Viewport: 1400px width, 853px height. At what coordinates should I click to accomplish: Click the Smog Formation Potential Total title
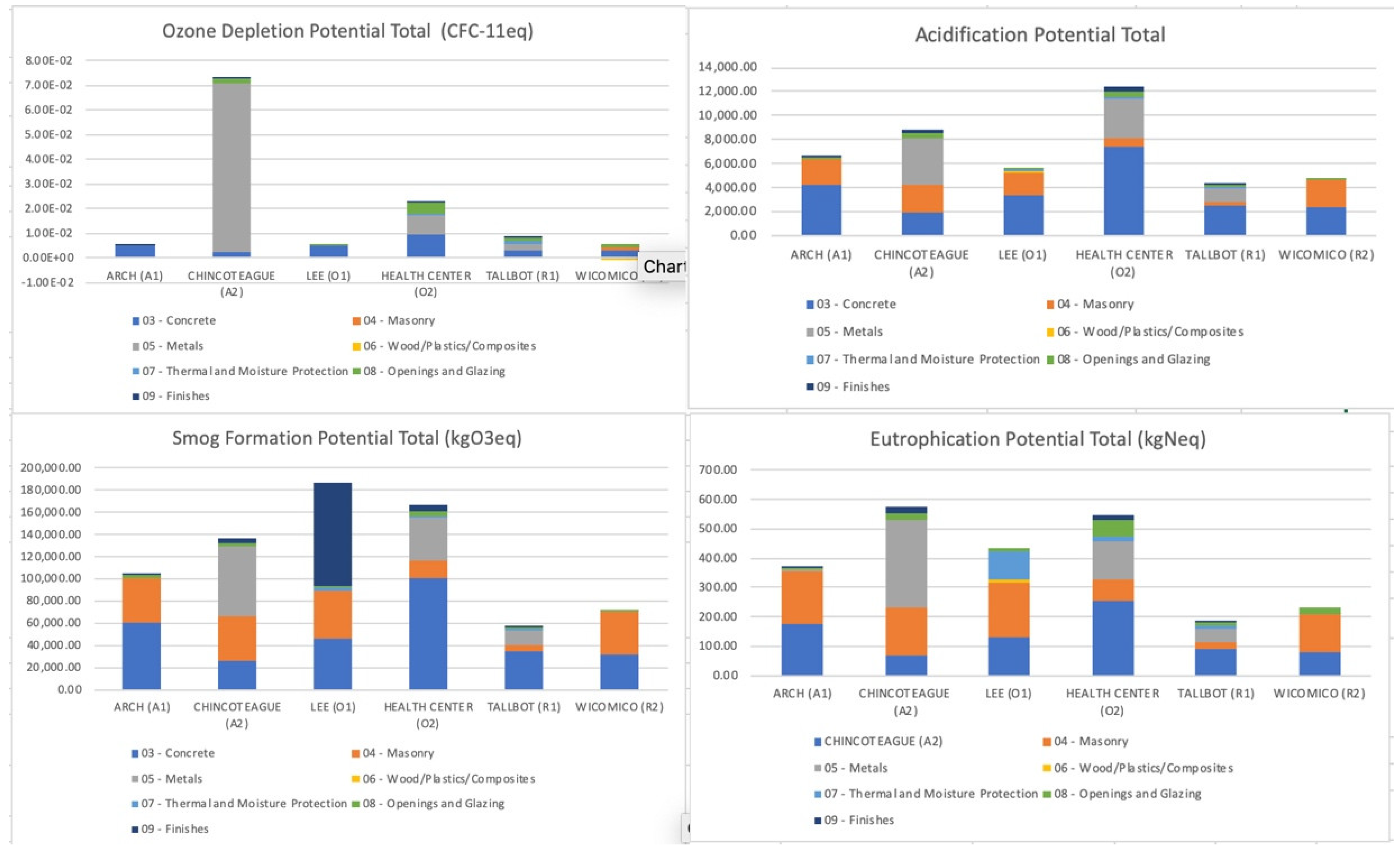coord(347,438)
